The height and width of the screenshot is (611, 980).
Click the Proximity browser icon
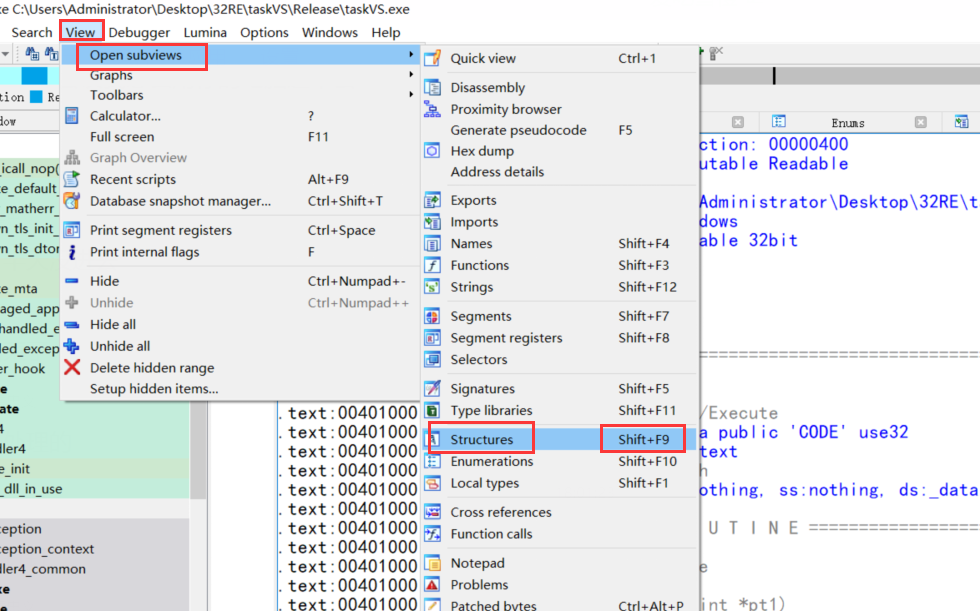pos(432,109)
